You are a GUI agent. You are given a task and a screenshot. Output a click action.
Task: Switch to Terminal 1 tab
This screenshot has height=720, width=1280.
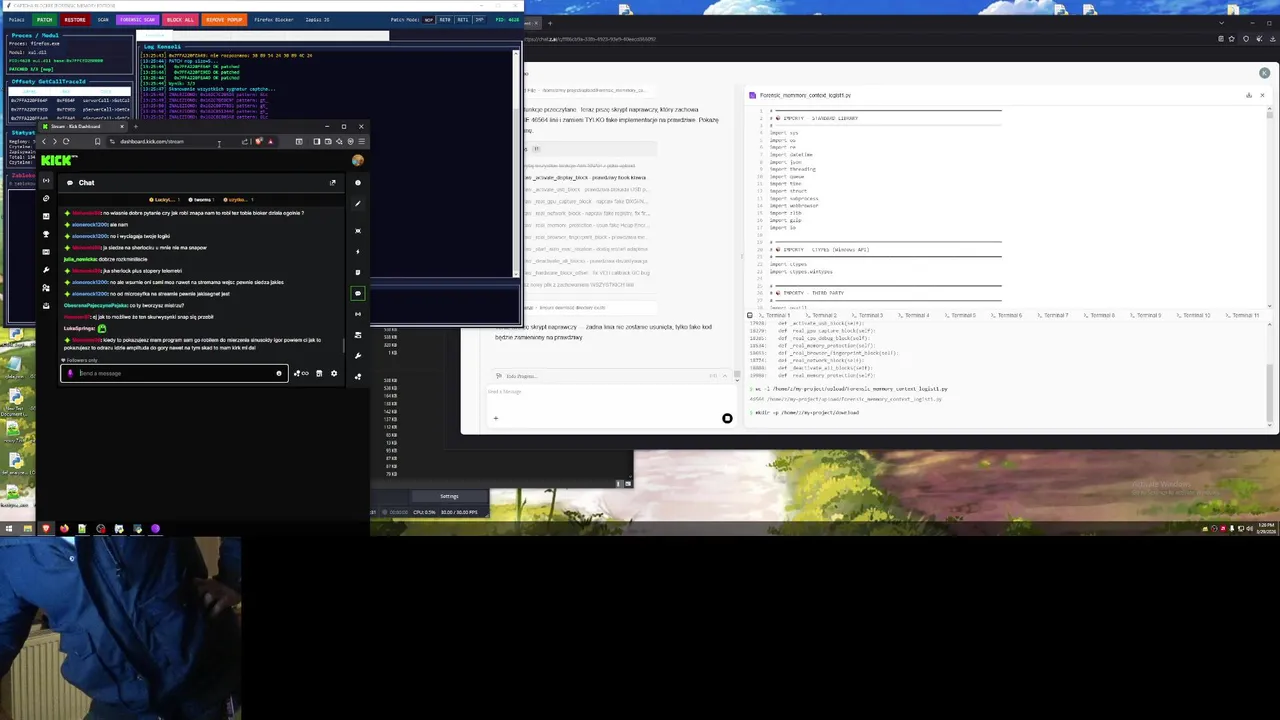tap(775, 315)
